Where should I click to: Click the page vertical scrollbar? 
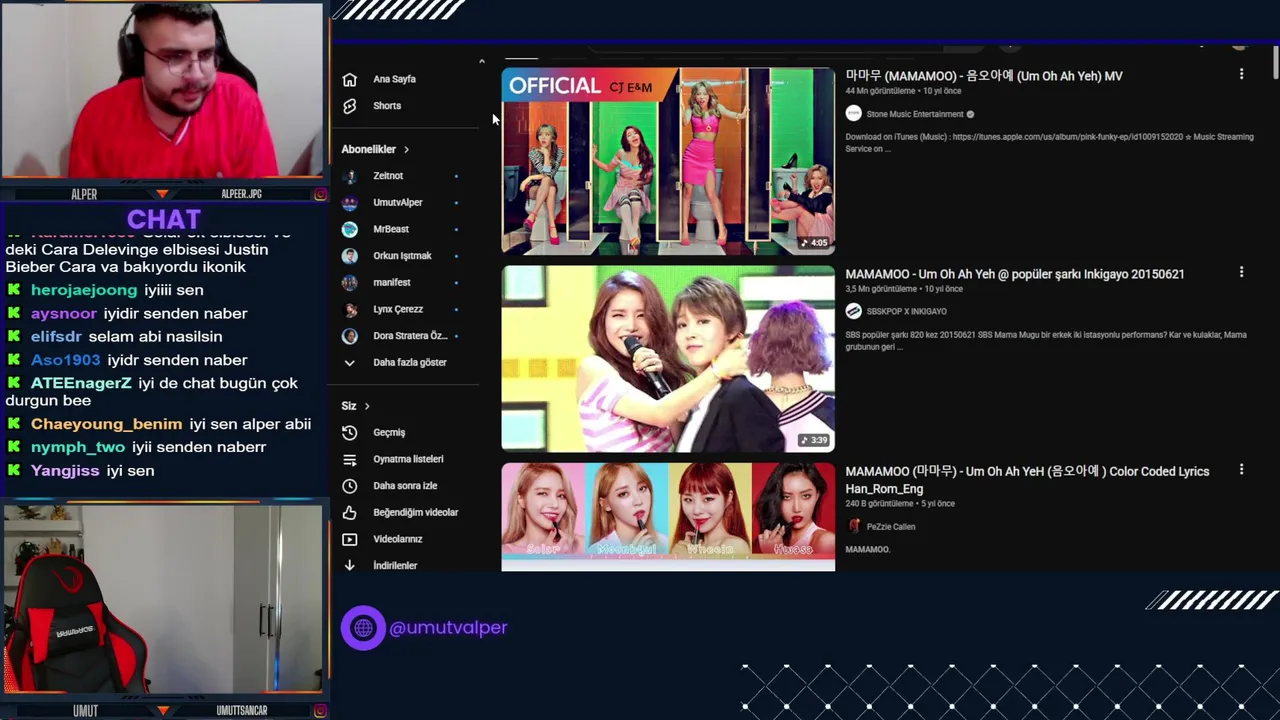(1275, 62)
